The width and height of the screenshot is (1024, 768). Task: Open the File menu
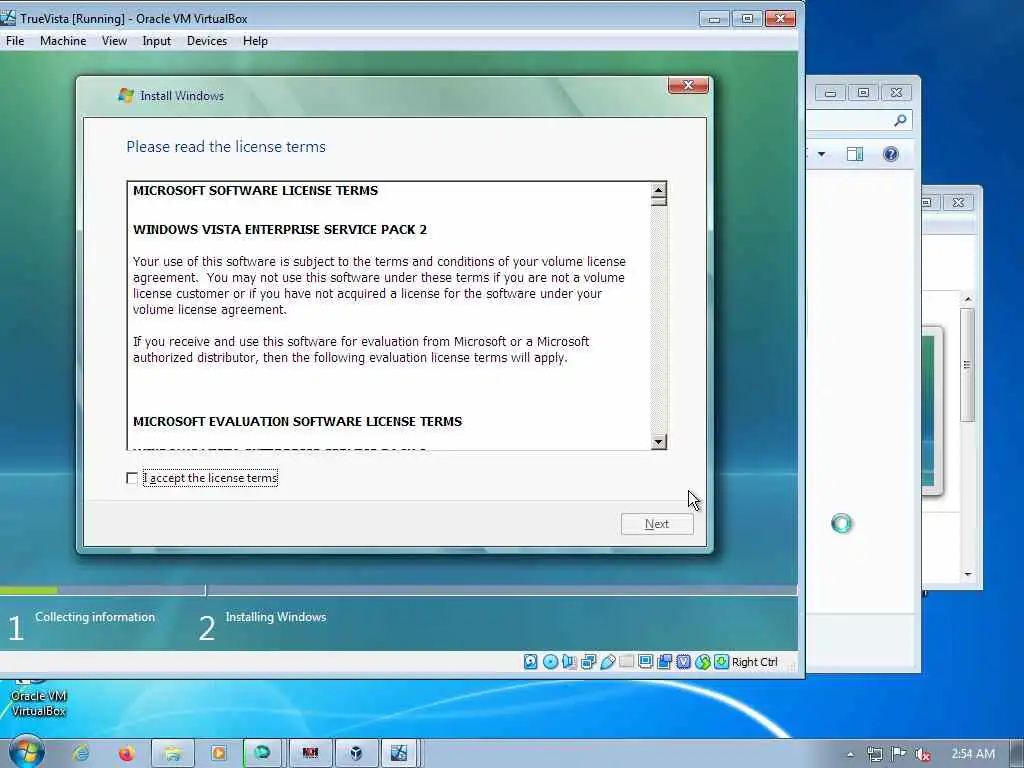[15, 40]
